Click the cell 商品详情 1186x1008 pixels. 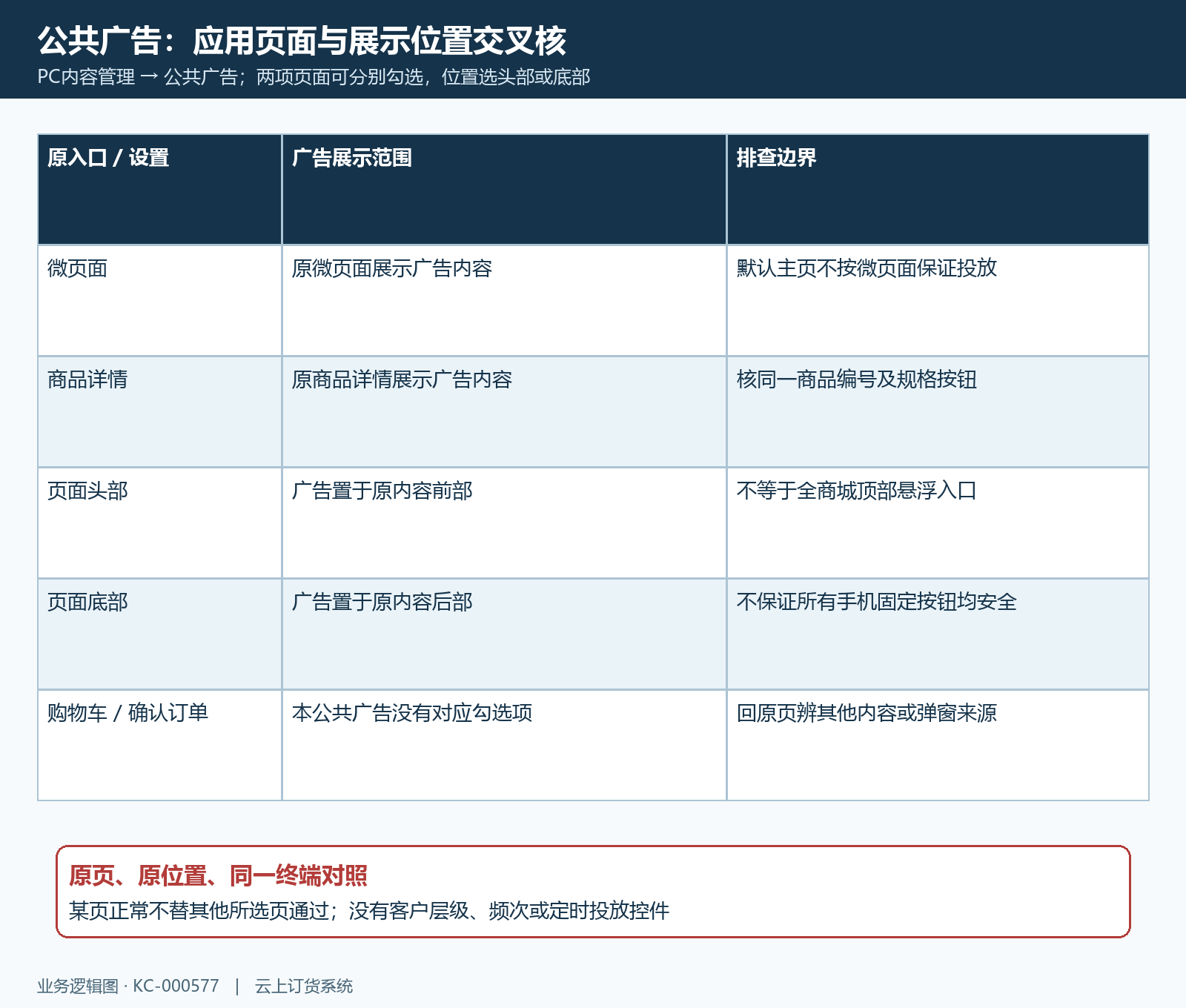(159, 411)
